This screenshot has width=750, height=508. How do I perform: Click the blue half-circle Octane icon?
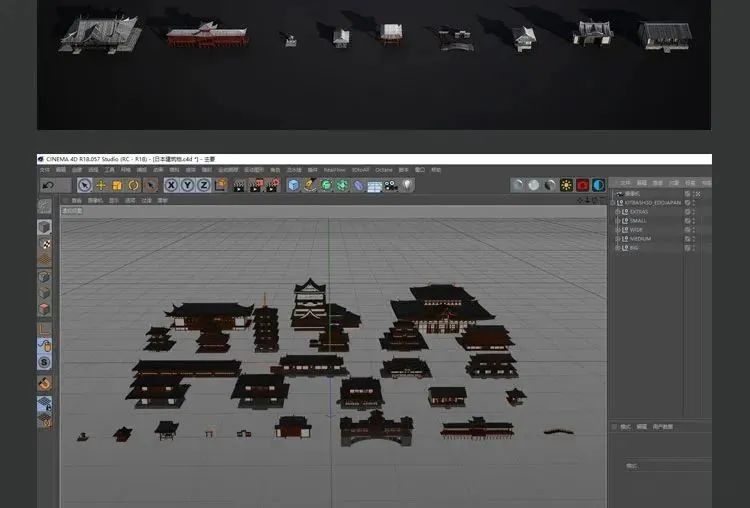(598, 185)
